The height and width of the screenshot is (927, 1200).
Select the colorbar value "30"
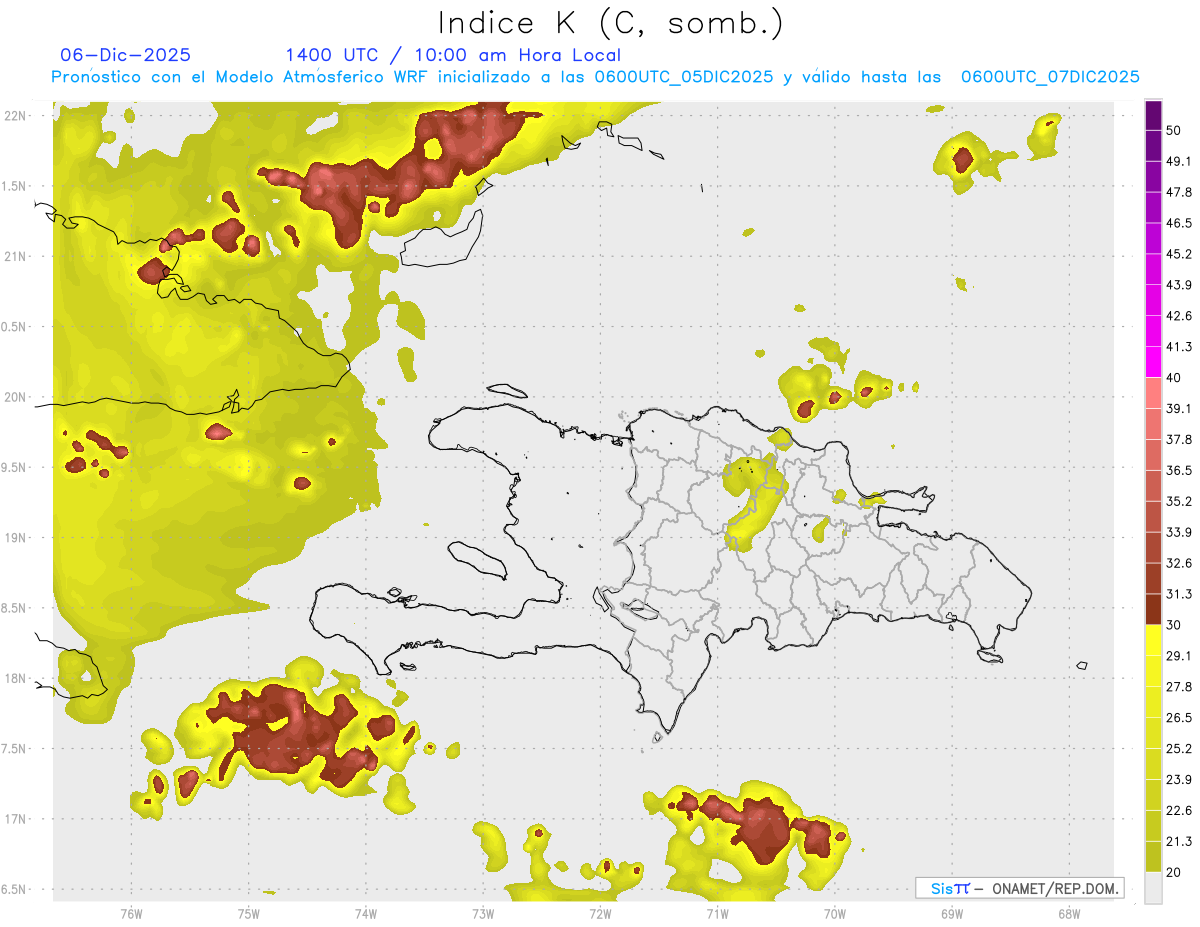click(1175, 625)
